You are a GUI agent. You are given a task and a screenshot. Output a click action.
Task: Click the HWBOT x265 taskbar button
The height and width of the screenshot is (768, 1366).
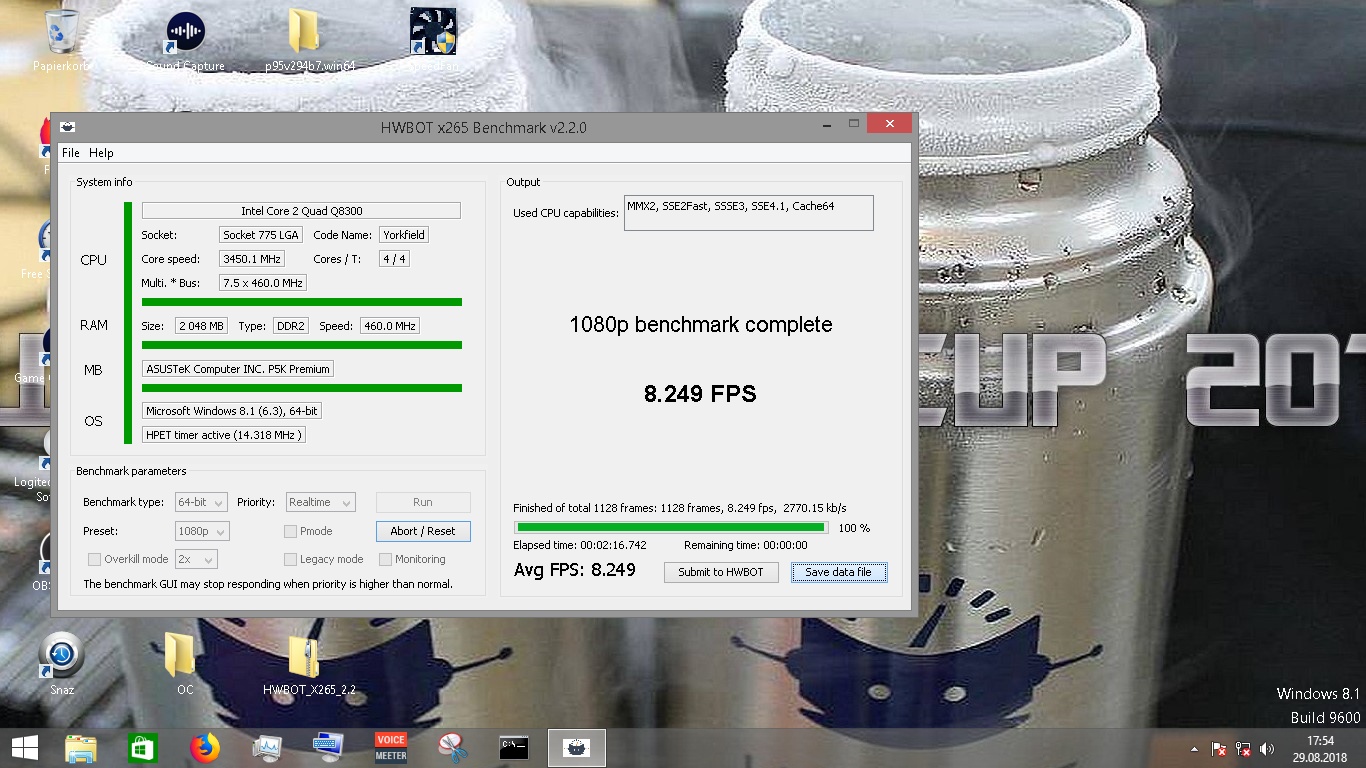[577, 748]
